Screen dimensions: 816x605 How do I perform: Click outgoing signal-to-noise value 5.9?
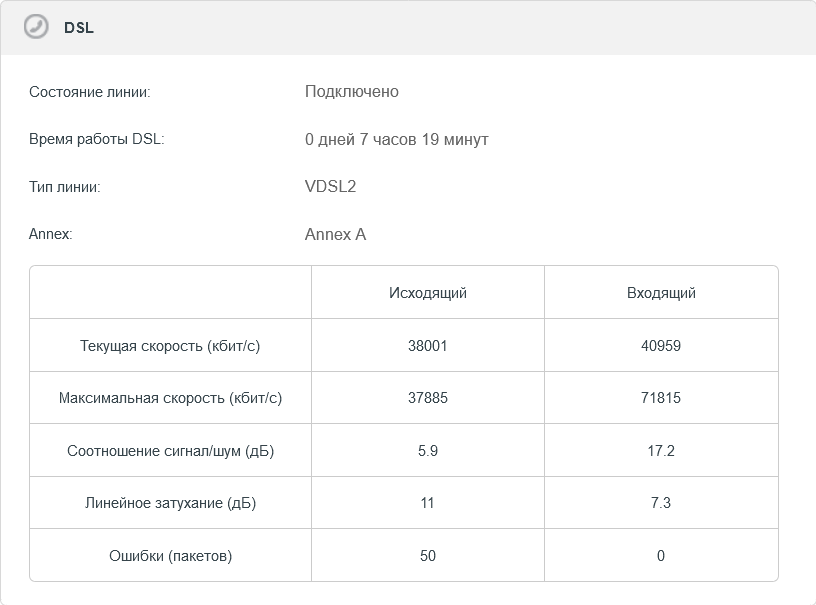[x=428, y=451]
